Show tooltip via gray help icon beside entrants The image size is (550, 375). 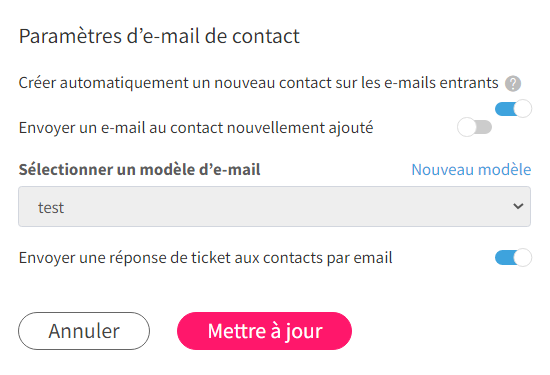click(x=513, y=83)
